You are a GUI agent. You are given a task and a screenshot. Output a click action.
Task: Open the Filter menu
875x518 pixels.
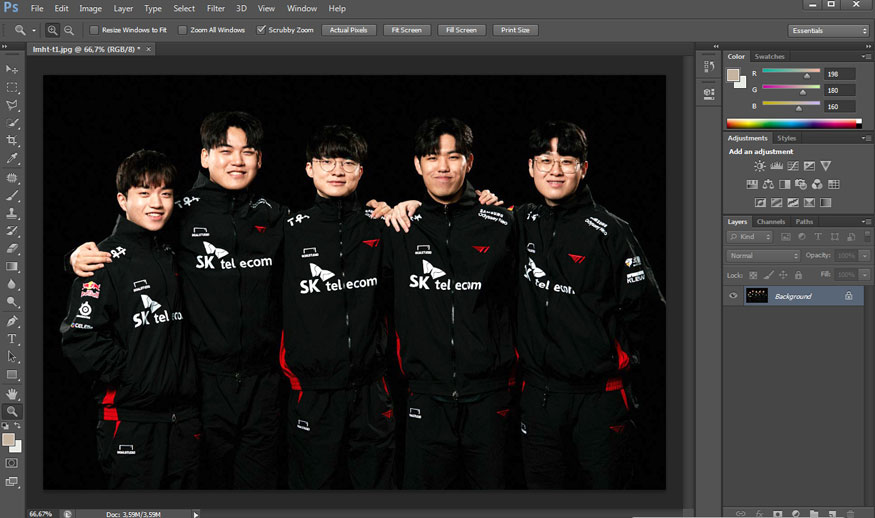[x=216, y=8]
